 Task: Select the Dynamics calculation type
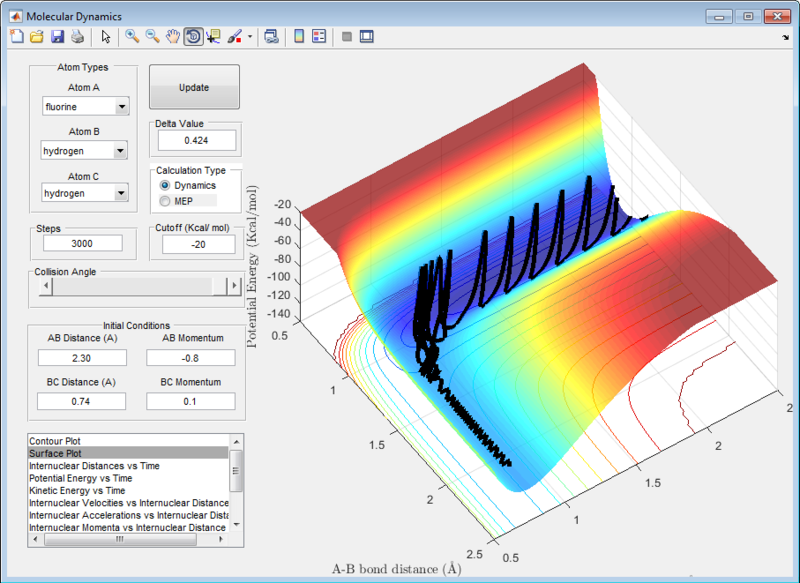[x=166, y=186]
